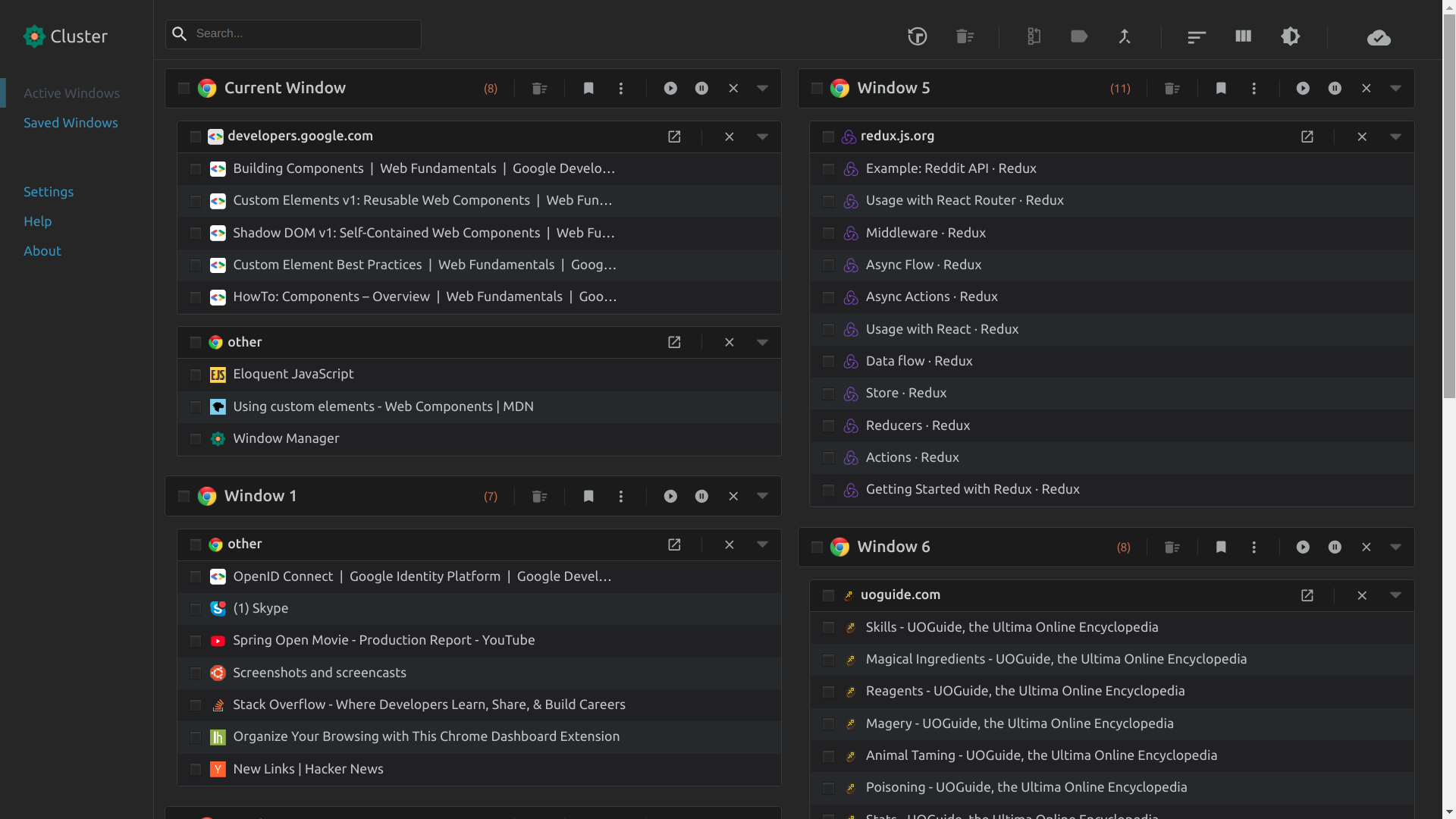
Task: Click the play icon on Current Window
Action: 670,89
